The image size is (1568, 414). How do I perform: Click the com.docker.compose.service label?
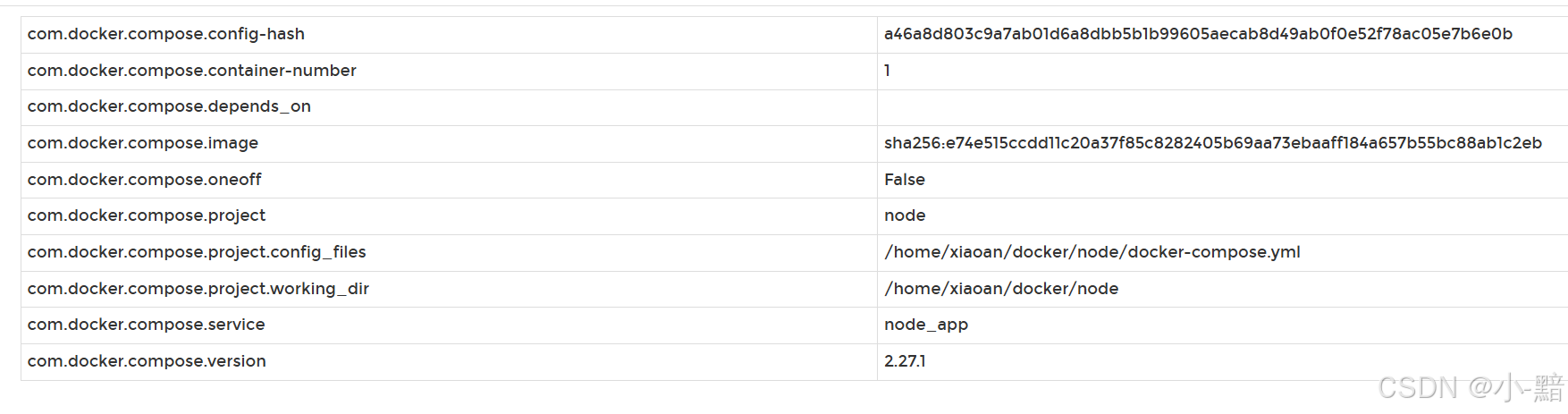147,325
